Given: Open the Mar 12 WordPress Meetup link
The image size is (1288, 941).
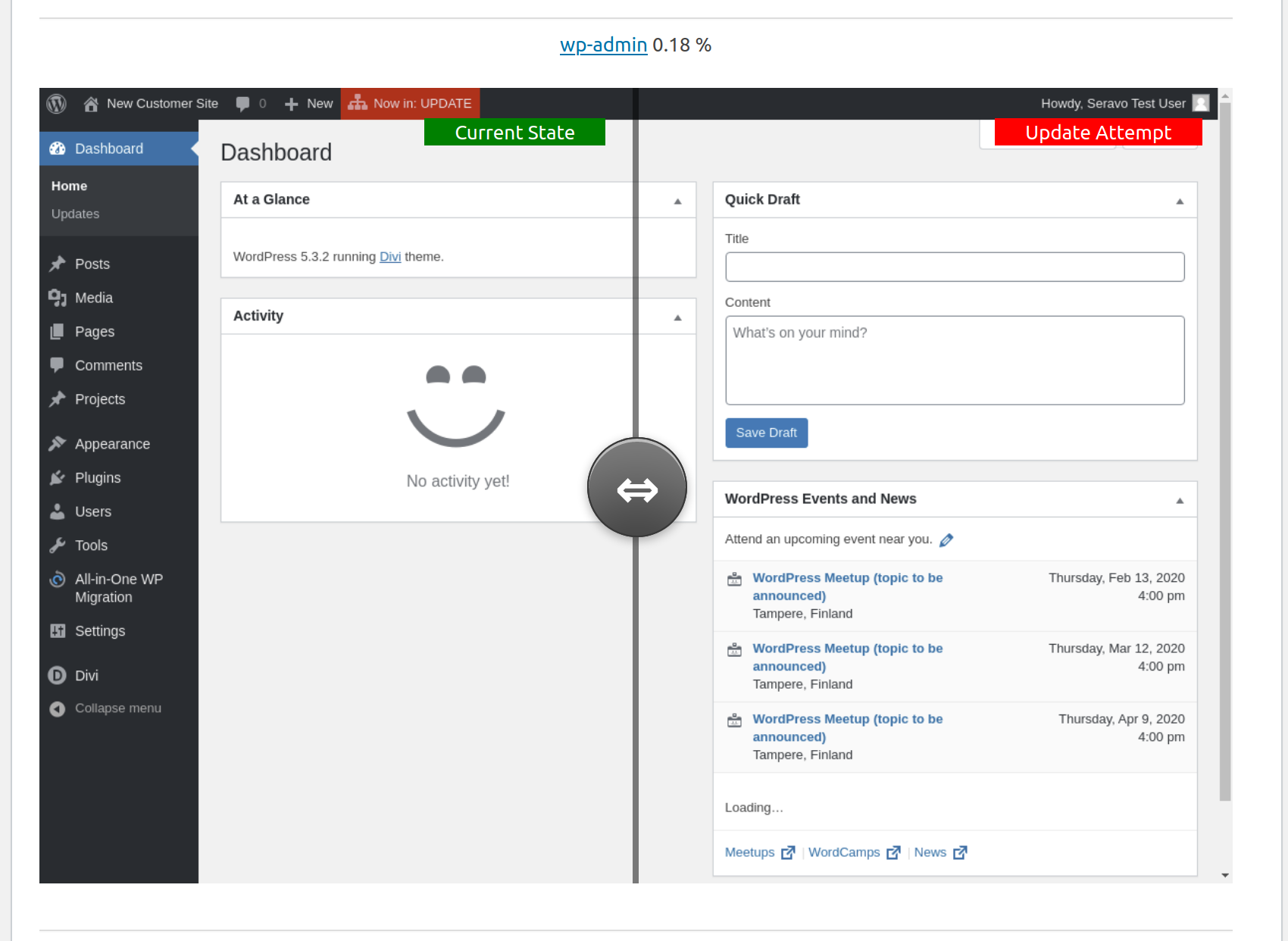Looking at the screenshot, I should (847, 658).
